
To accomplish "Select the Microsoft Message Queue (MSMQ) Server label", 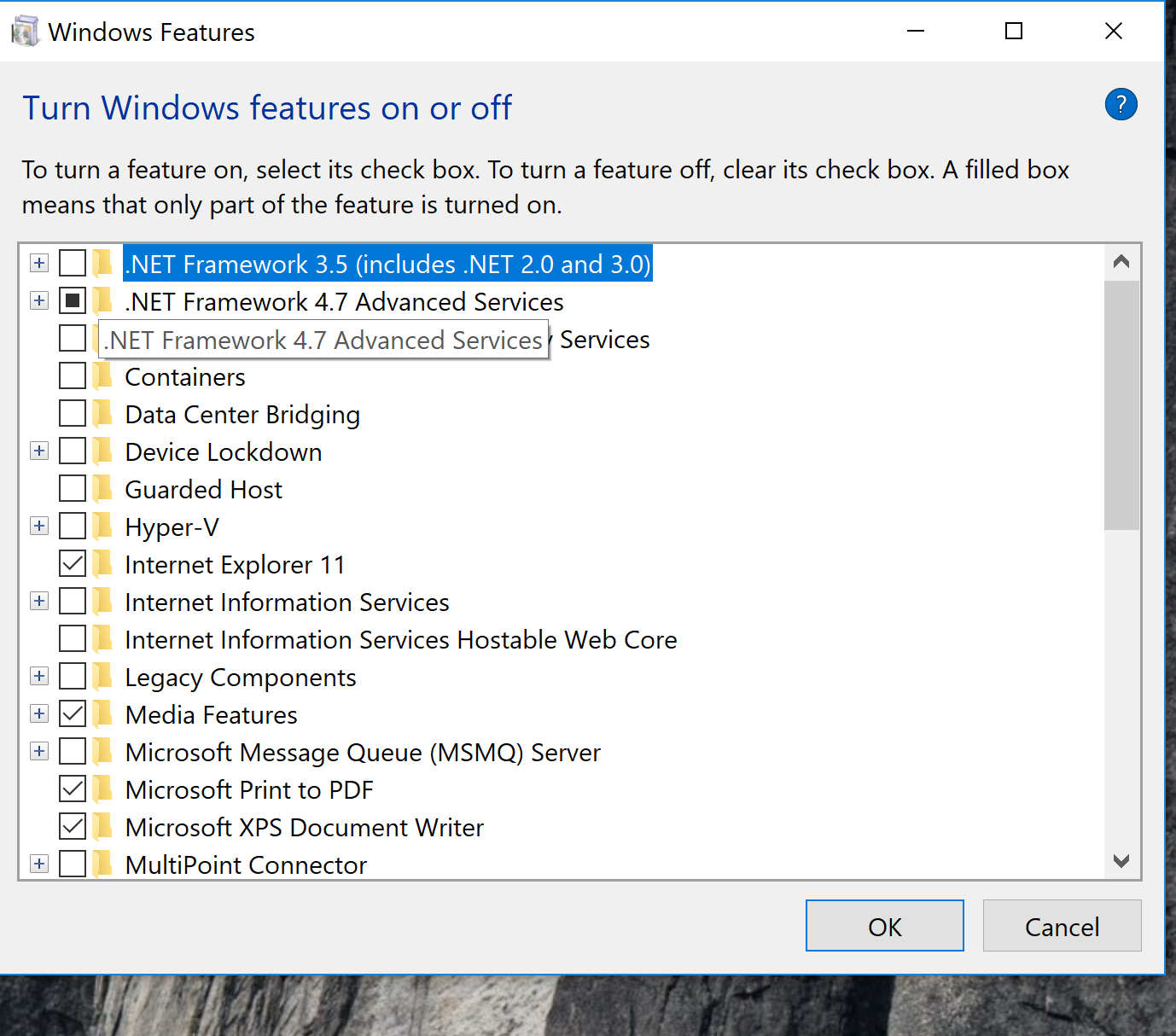I will click(363, 753).
